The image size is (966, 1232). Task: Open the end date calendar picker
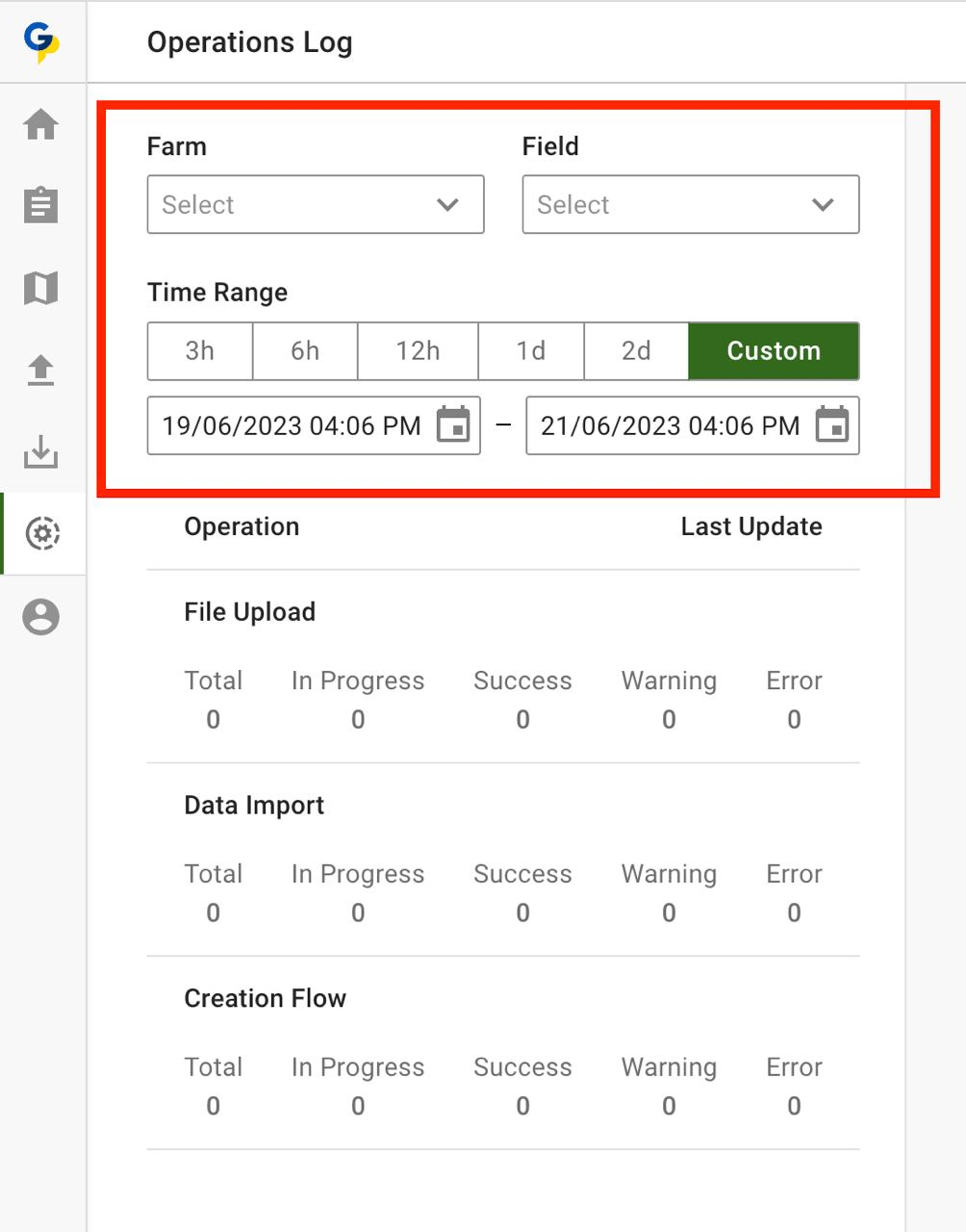point(832,425)
